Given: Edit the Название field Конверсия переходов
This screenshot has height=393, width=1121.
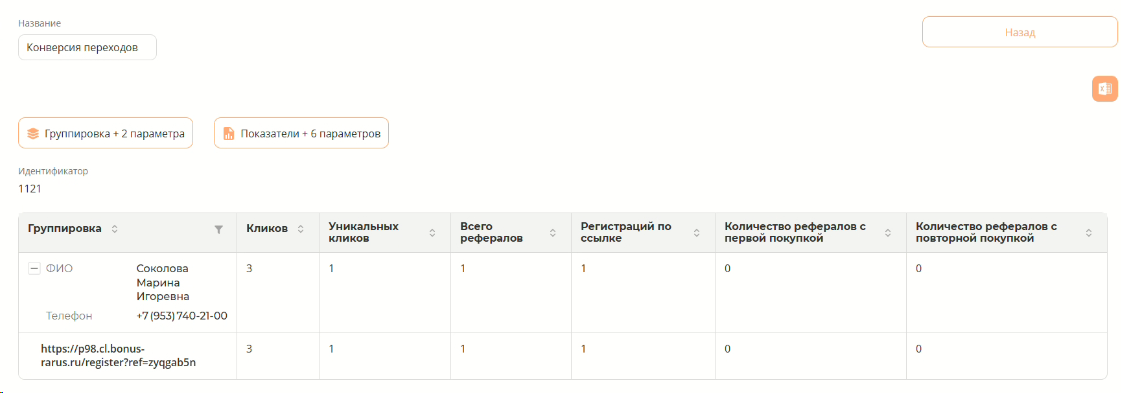Looking at the screenshot, I should (x=87, y=48).
